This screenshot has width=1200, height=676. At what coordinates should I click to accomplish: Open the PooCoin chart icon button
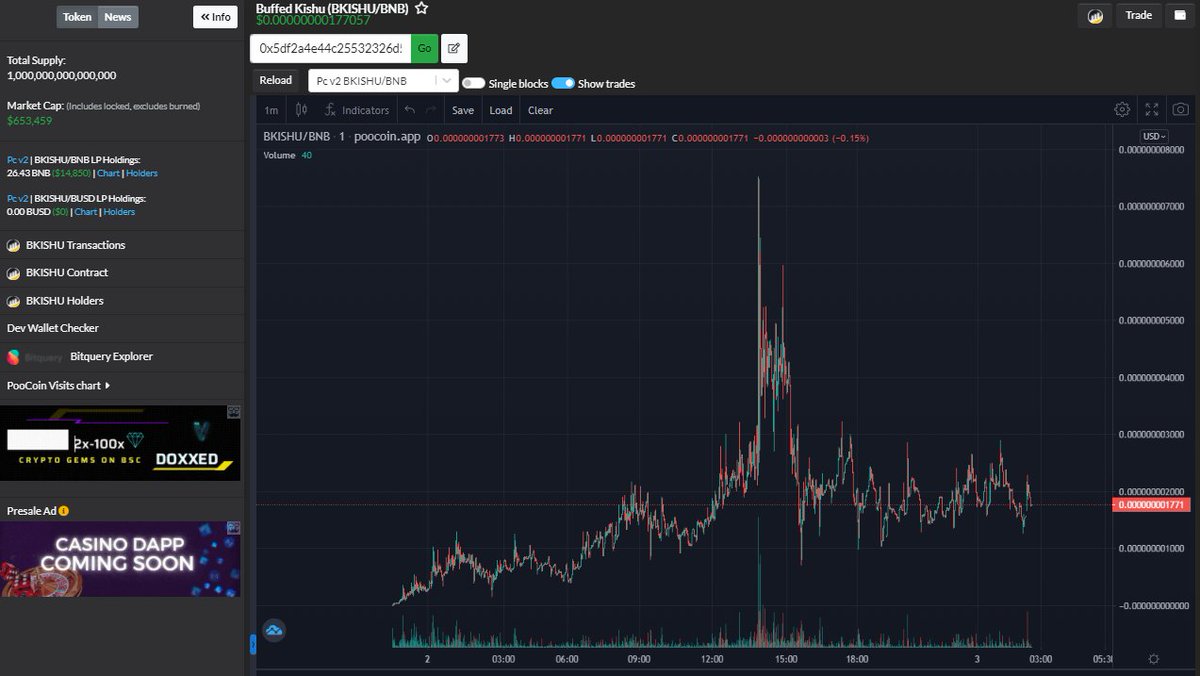click(x=1096, y=16)
